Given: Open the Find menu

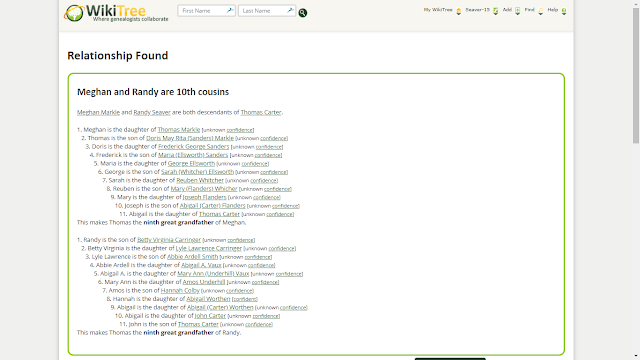Looking at the screenshot, I should point(529,10).
